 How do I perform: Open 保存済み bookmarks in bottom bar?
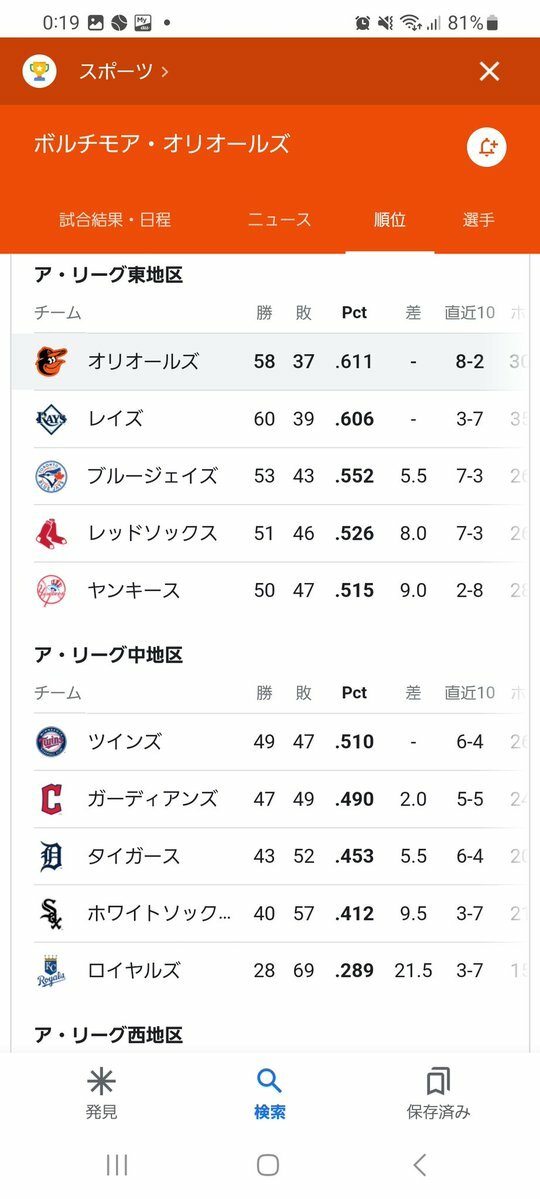pyautogui.click(x=438, y=1093)
